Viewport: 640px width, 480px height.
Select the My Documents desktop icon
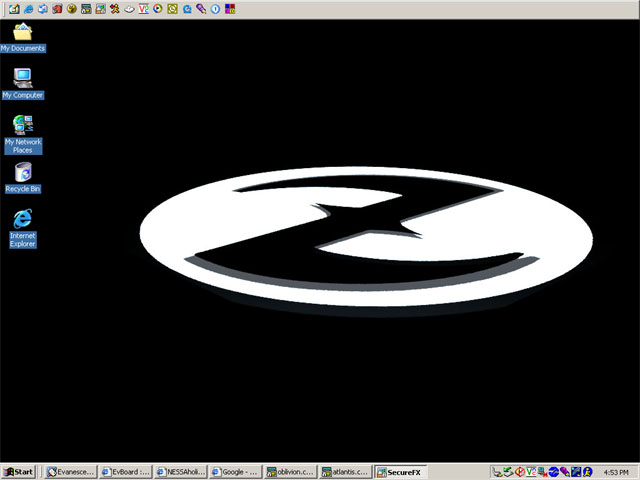tap(23, 38)
